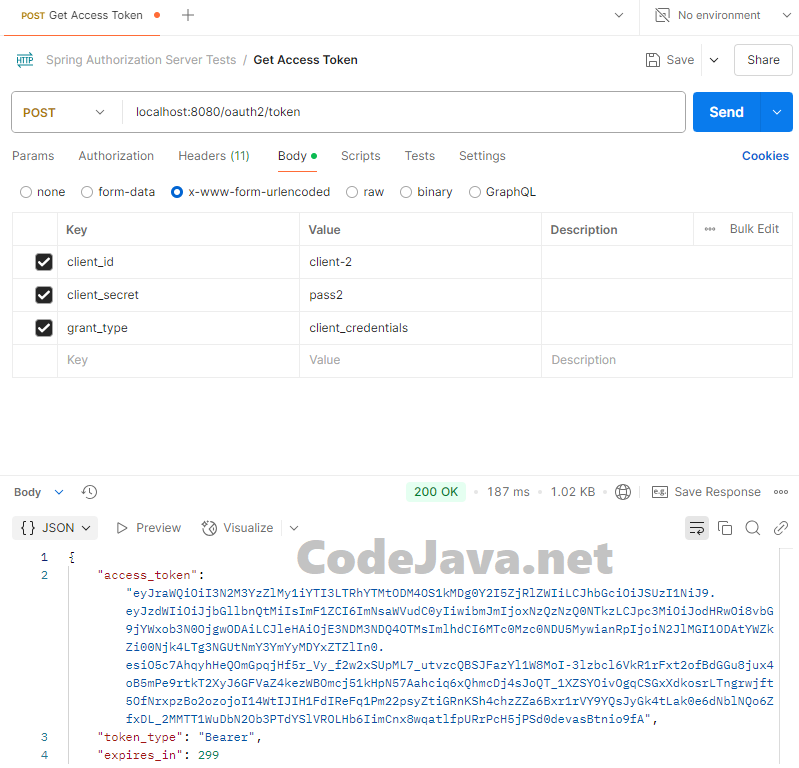Click the Save Response example icon
799x768 pixels.
click(660, 492)
